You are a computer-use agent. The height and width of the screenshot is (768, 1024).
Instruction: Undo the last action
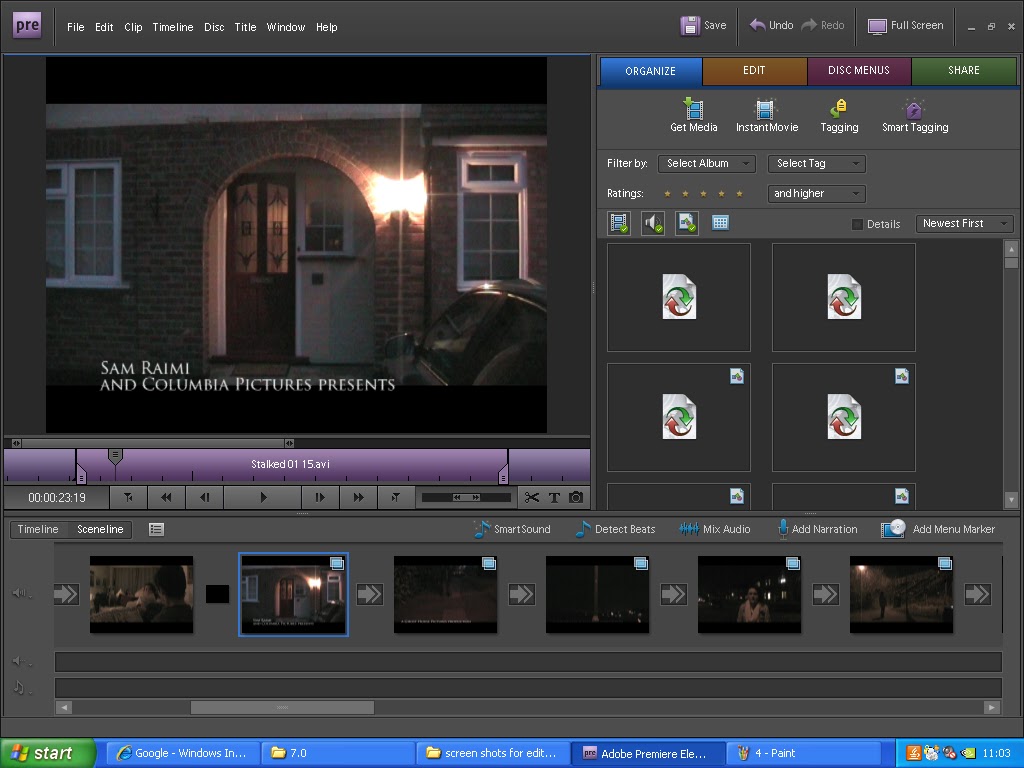pyautogui.click(x=771, y=25)
